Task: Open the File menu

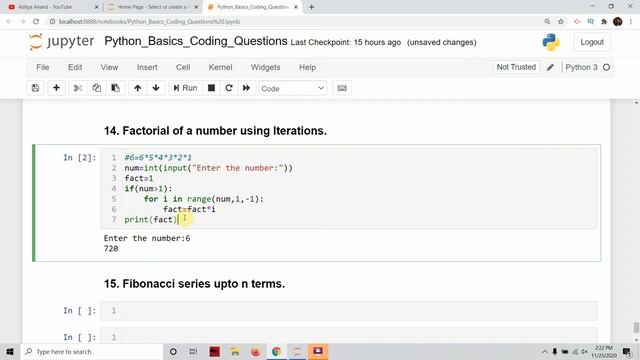Action: (x=42, y=67)
